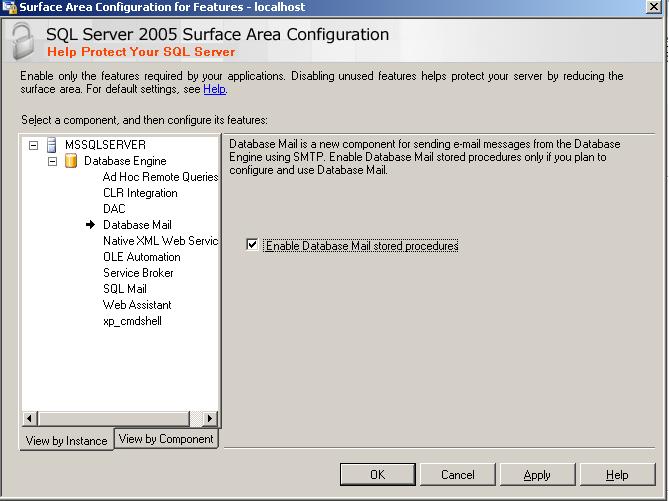Select OLE Automation in component tree
The width and height of the screenshot is (669, 501).
(x=141, y=257)
